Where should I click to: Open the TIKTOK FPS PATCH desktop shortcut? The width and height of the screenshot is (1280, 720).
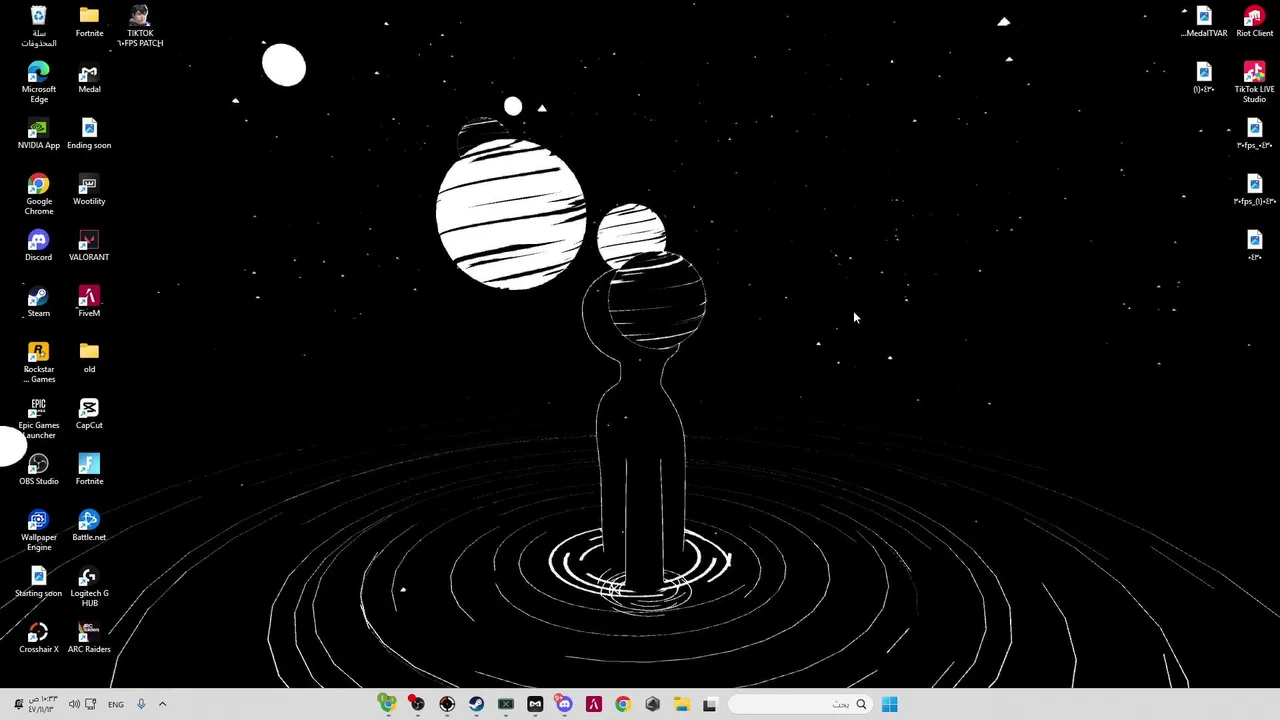pyautogui.click(x=140, y=26)
